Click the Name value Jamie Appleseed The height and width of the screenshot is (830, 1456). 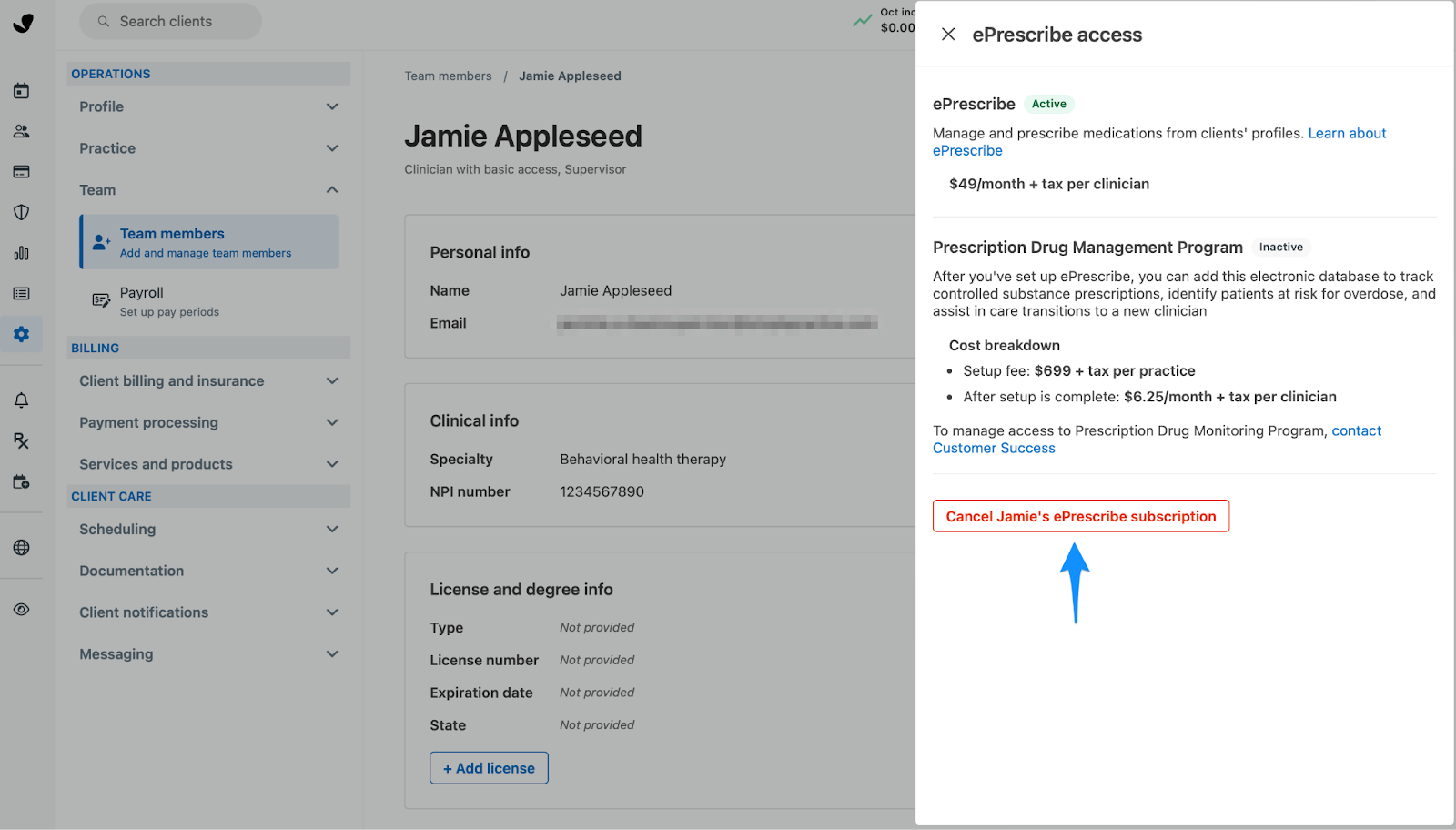point(615,291)
